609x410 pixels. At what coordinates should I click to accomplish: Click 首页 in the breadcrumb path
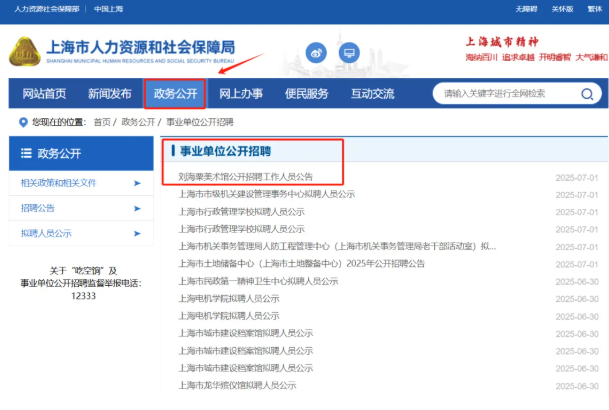point(102,122)
